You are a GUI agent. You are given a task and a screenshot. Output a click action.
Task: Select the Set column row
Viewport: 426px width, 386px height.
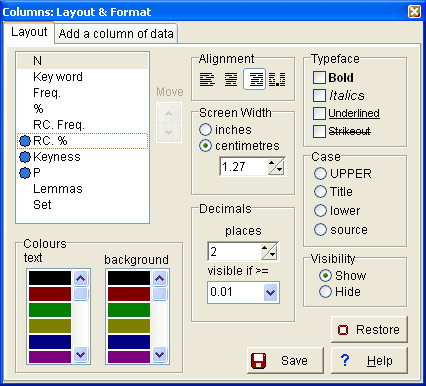82,205
